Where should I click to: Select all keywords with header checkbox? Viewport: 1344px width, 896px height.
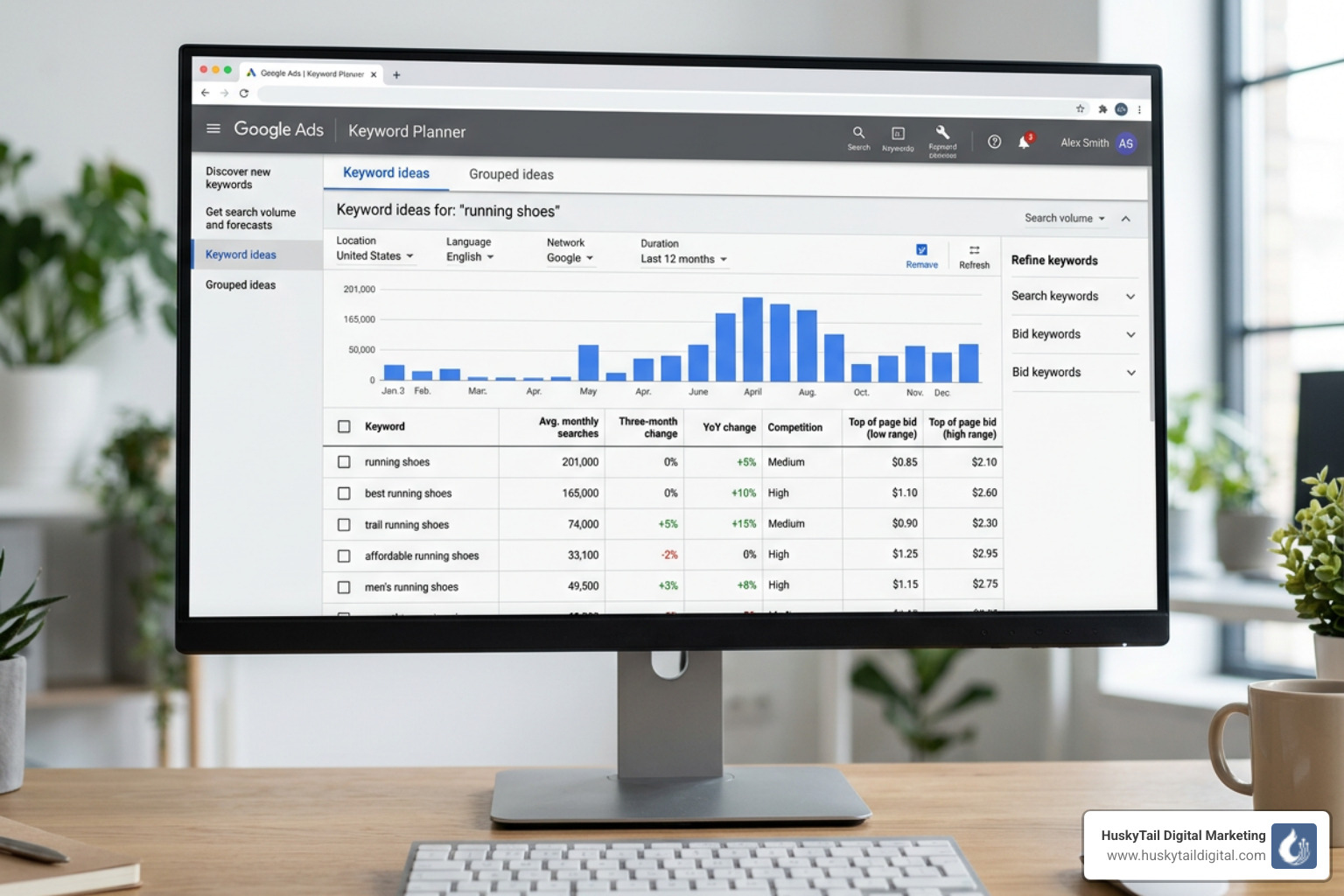pyautogui.click(x=344, y=427)
